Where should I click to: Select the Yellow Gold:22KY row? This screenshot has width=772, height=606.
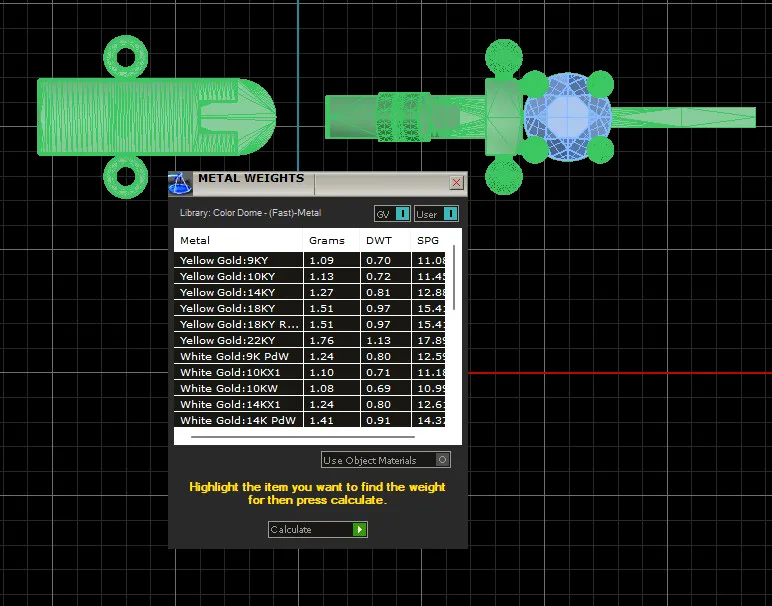click(x=309, y=340)
